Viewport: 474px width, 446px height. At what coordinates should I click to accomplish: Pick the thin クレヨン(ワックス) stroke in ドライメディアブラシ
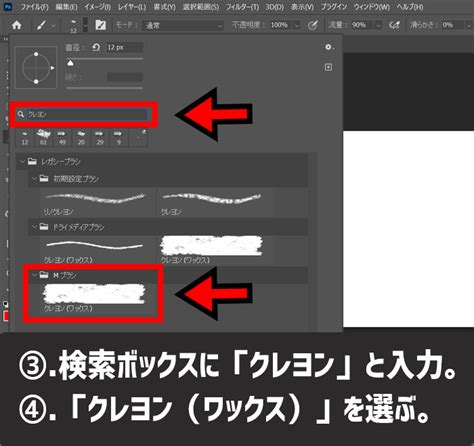pos(95,246)
